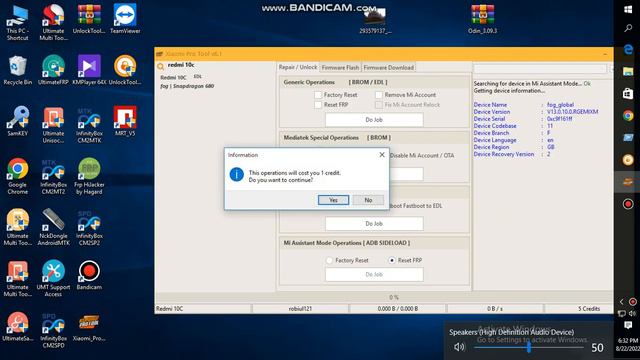640x360 pixels.
Task: Open Ultimate Multi Tool icon on top row
Action: tap(53, 22)
